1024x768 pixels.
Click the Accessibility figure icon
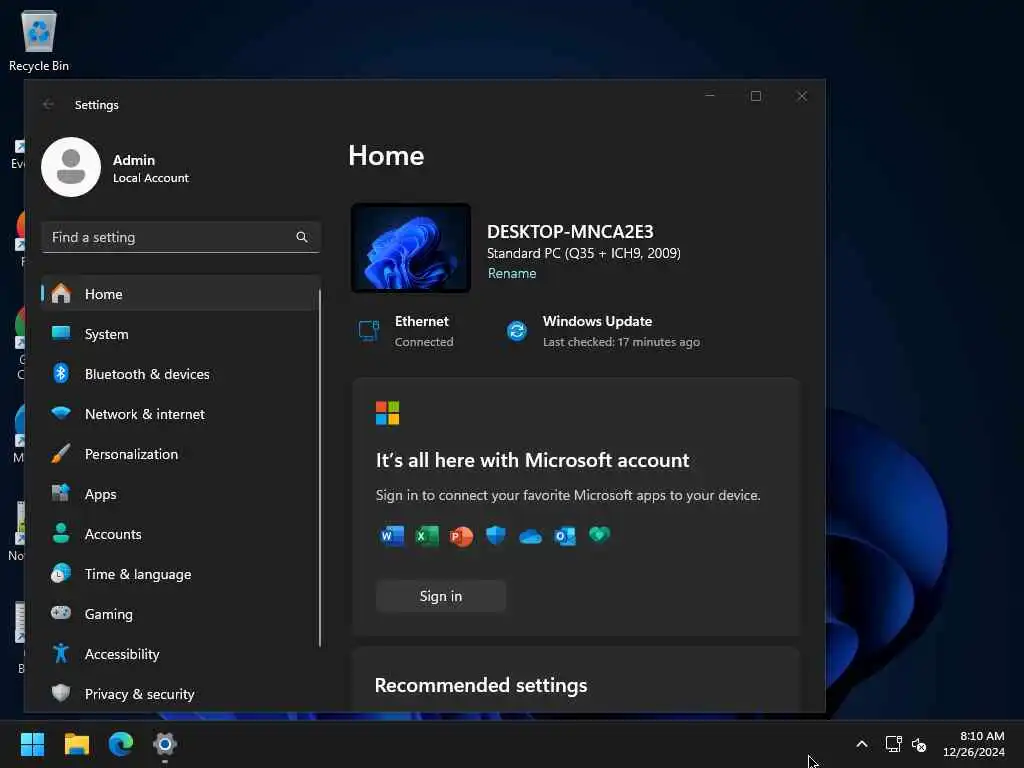pos(61,653)
